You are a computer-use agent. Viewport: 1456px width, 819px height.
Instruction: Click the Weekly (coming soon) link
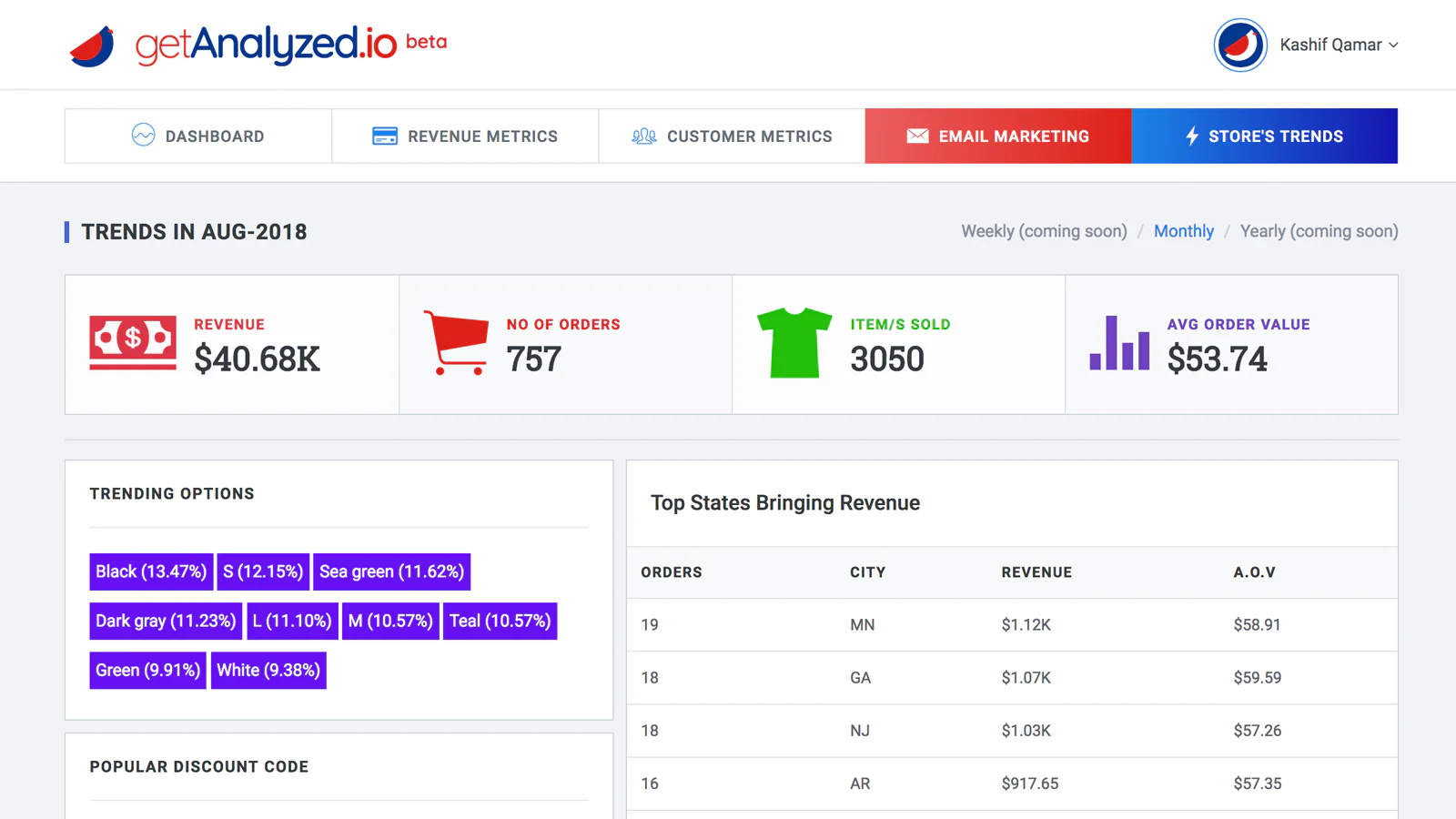pyautogui.click(x=1043, y=231)
